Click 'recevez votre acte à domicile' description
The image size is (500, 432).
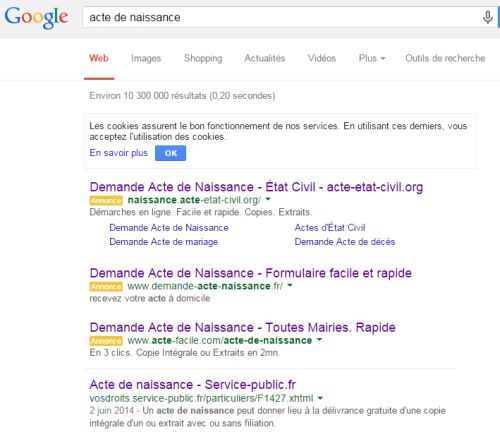(x=150, y=298)
